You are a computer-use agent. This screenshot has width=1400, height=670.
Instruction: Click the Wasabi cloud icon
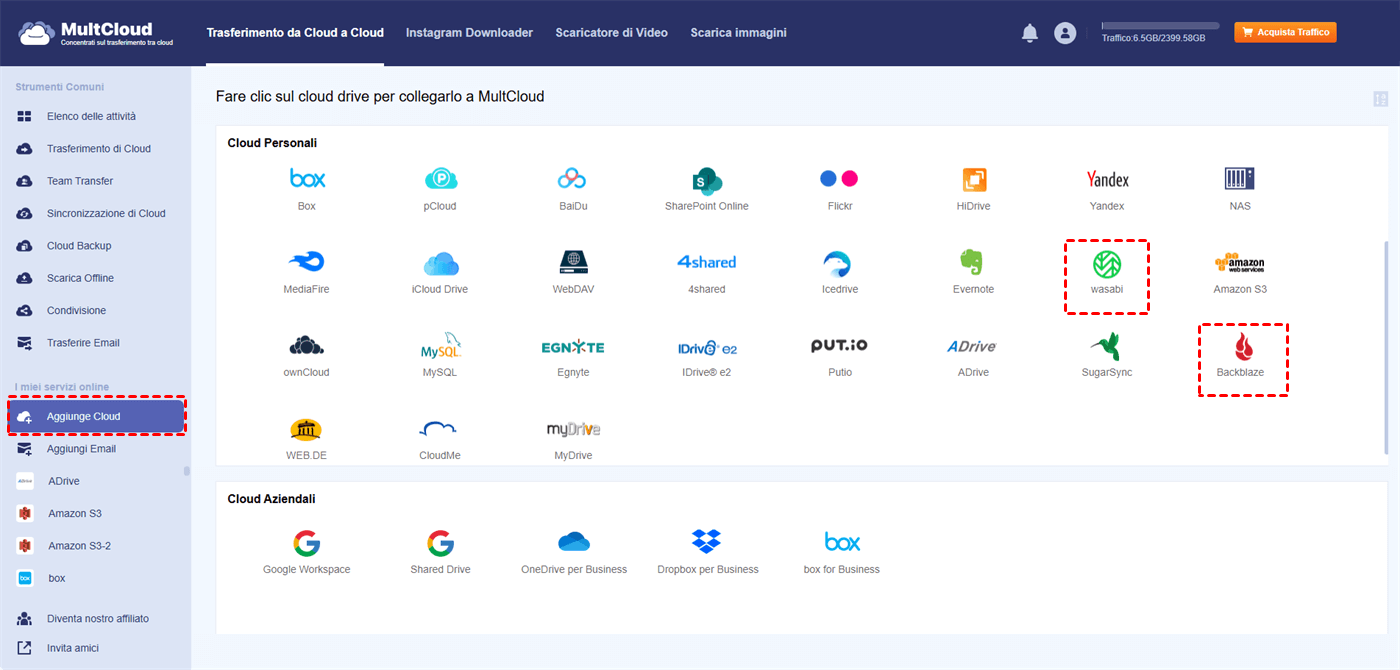coord(1106,265)
